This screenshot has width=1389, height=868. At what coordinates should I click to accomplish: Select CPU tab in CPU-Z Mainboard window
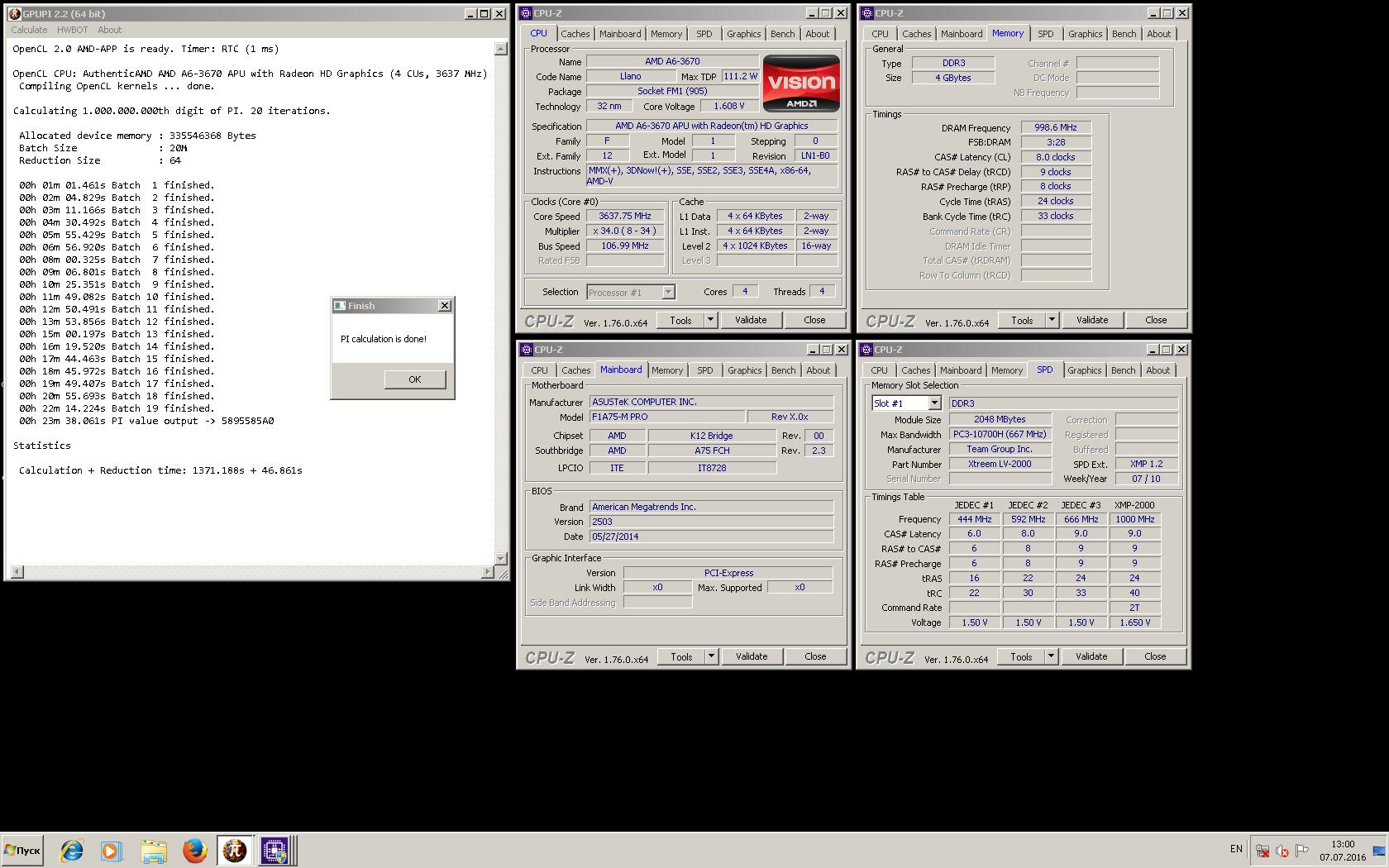(539, 370)
